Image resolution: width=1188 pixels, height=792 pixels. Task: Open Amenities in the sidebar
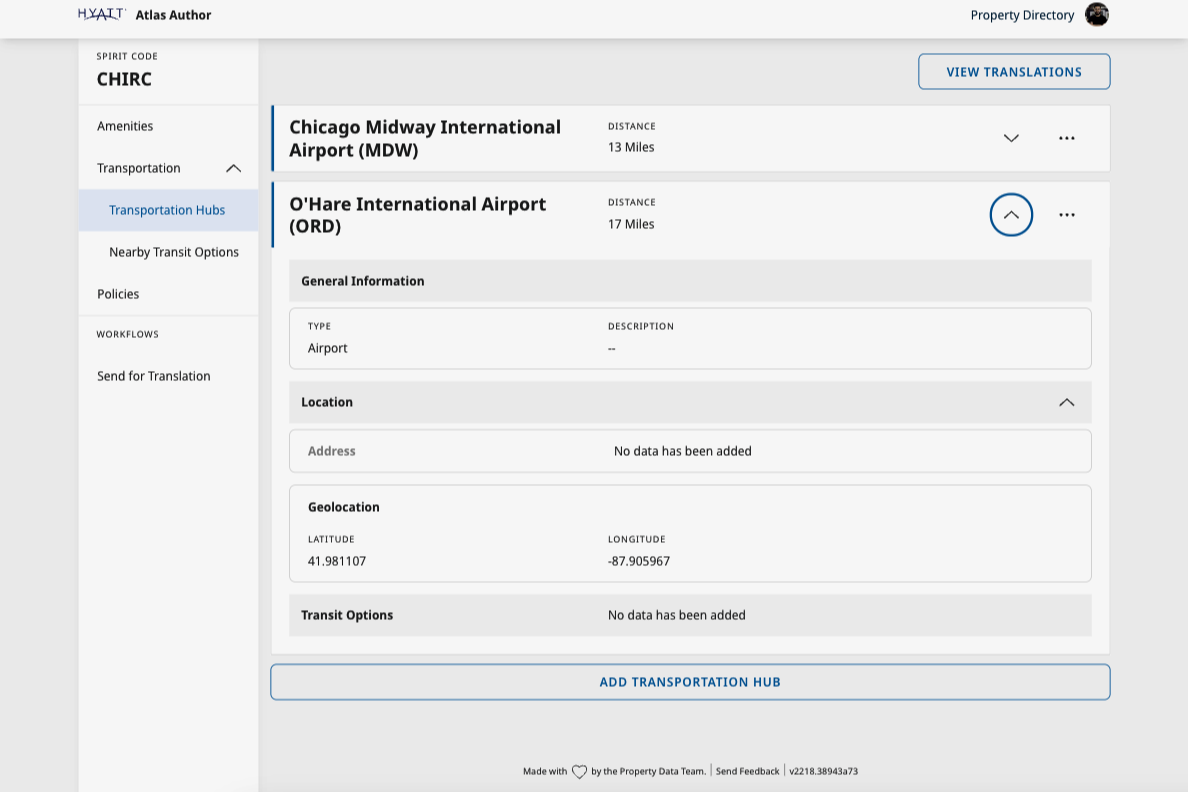[x=125, y=126]
